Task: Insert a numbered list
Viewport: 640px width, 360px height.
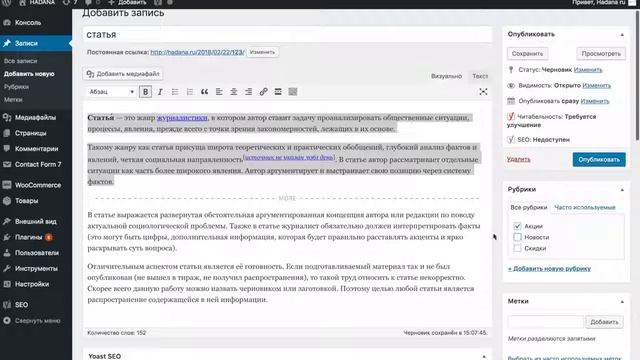Action: (190, 92)
